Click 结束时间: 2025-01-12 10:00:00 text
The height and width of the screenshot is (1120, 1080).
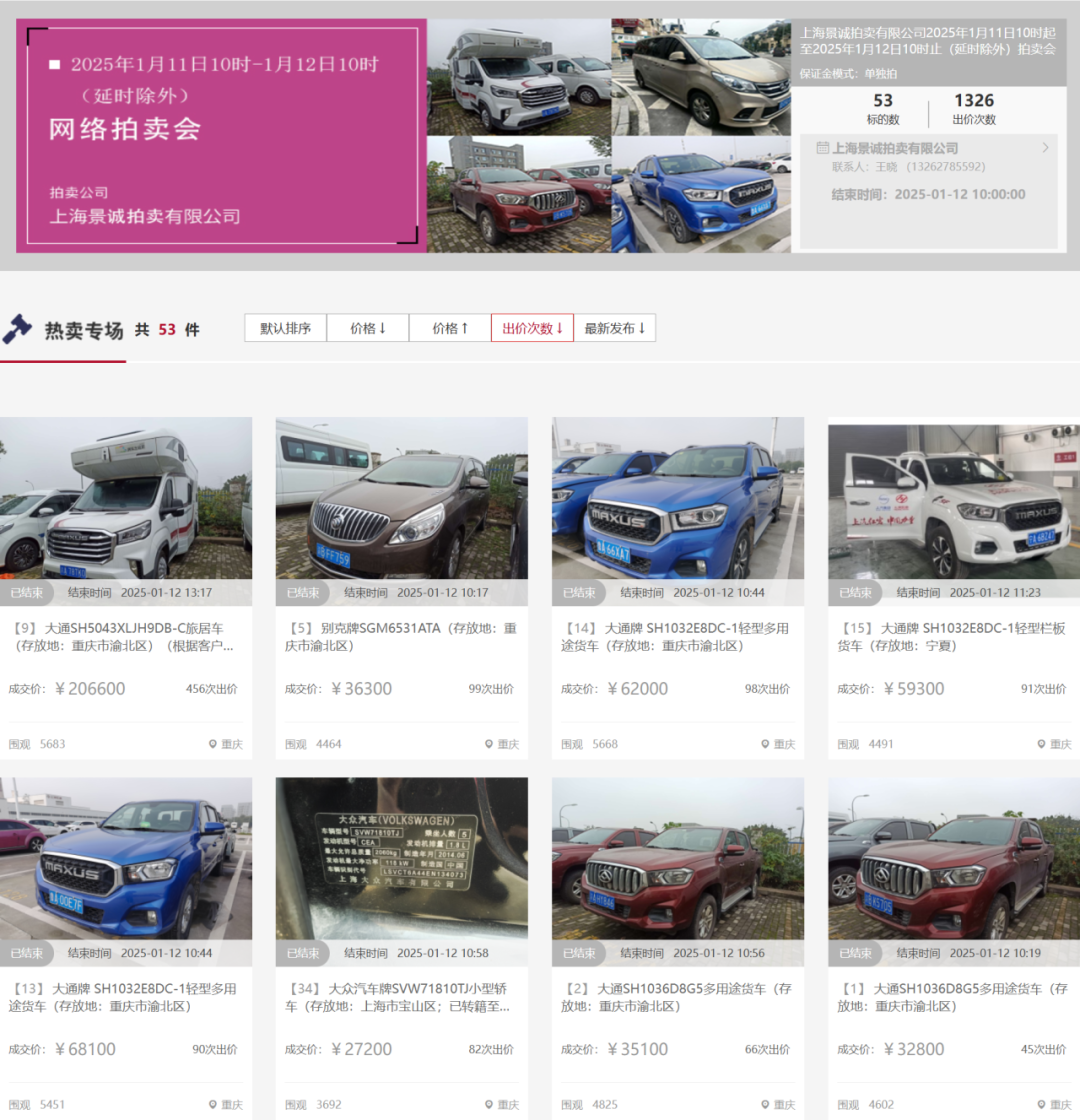pos(928,194)
